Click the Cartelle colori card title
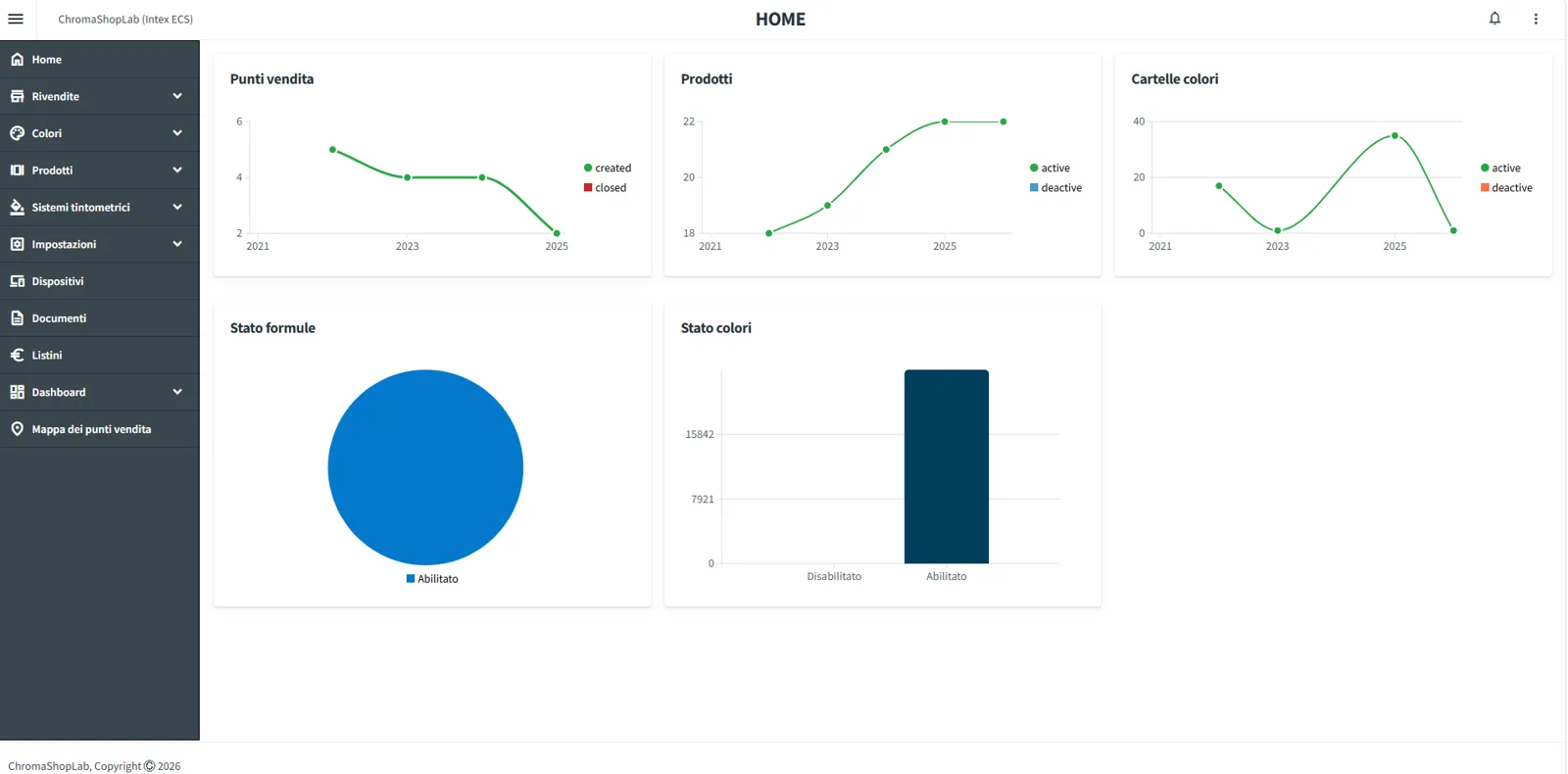The width and height of the screenshot is (1568, 774). tap(1174, 79)
